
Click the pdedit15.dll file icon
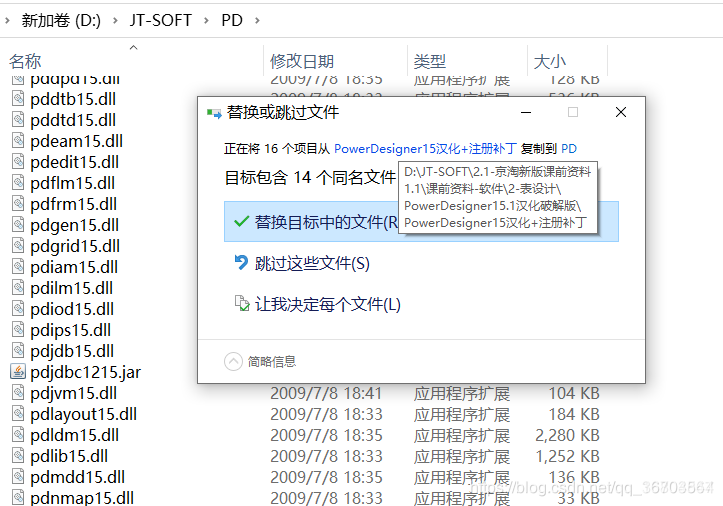pos(18,162)
